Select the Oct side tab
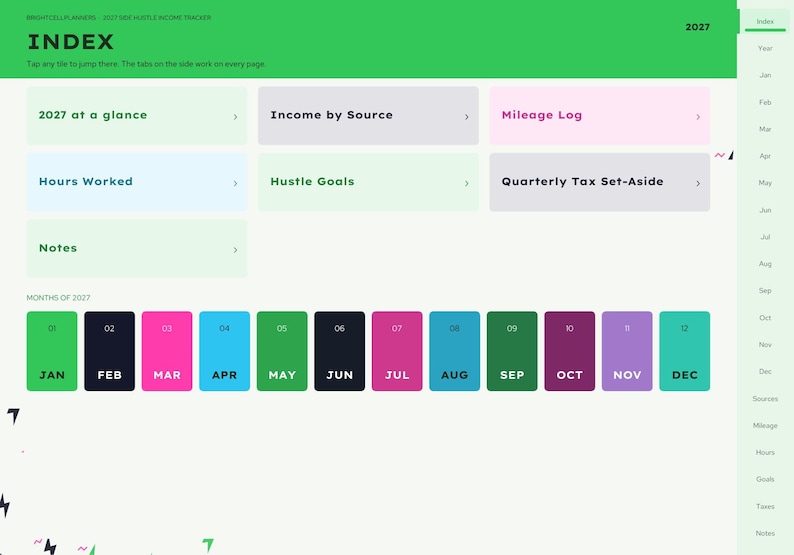 point(765,318)
